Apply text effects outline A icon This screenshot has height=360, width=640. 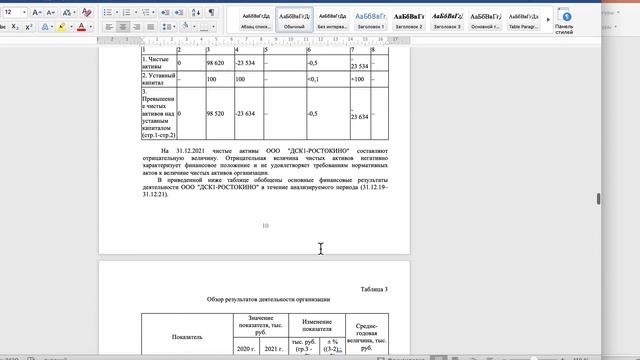pyautogui.click(x=45, y=27)
